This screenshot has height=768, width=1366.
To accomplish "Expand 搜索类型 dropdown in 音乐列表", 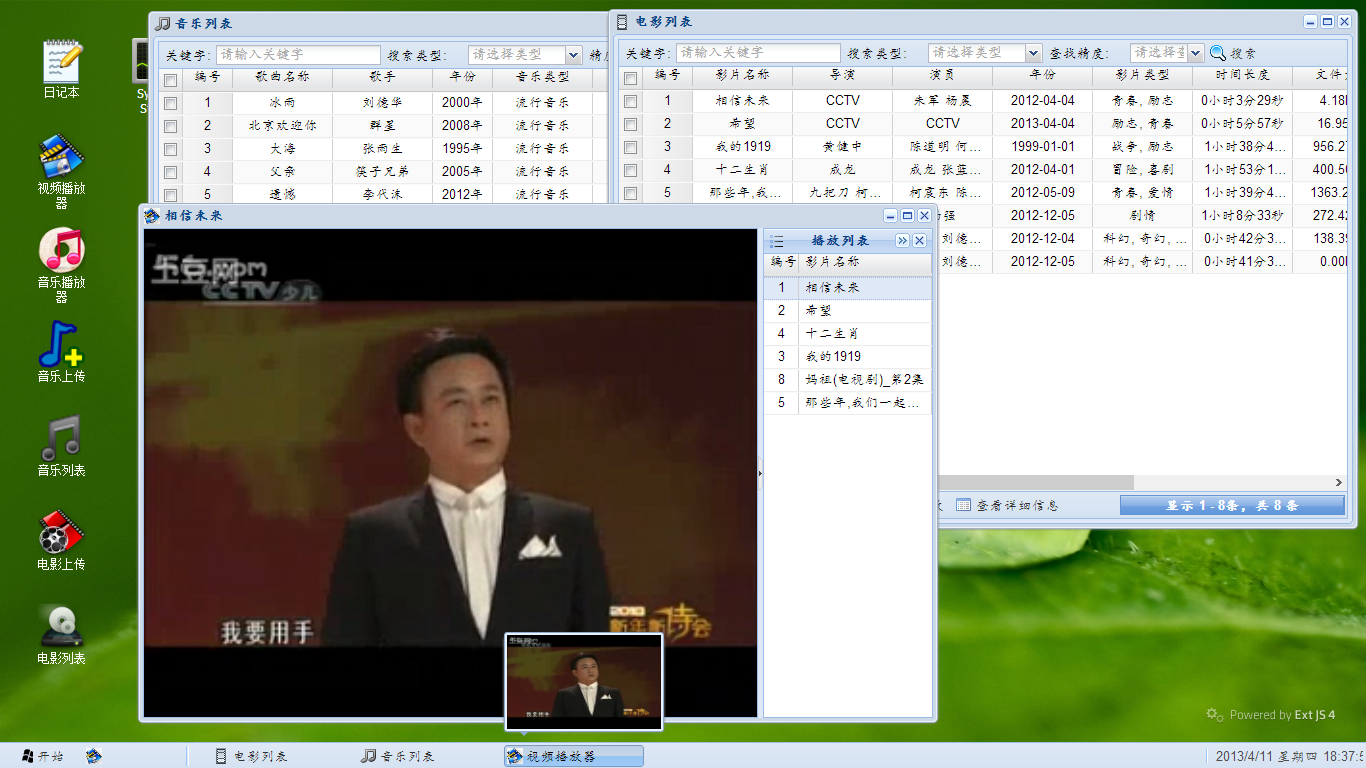I will pos(573,55).
